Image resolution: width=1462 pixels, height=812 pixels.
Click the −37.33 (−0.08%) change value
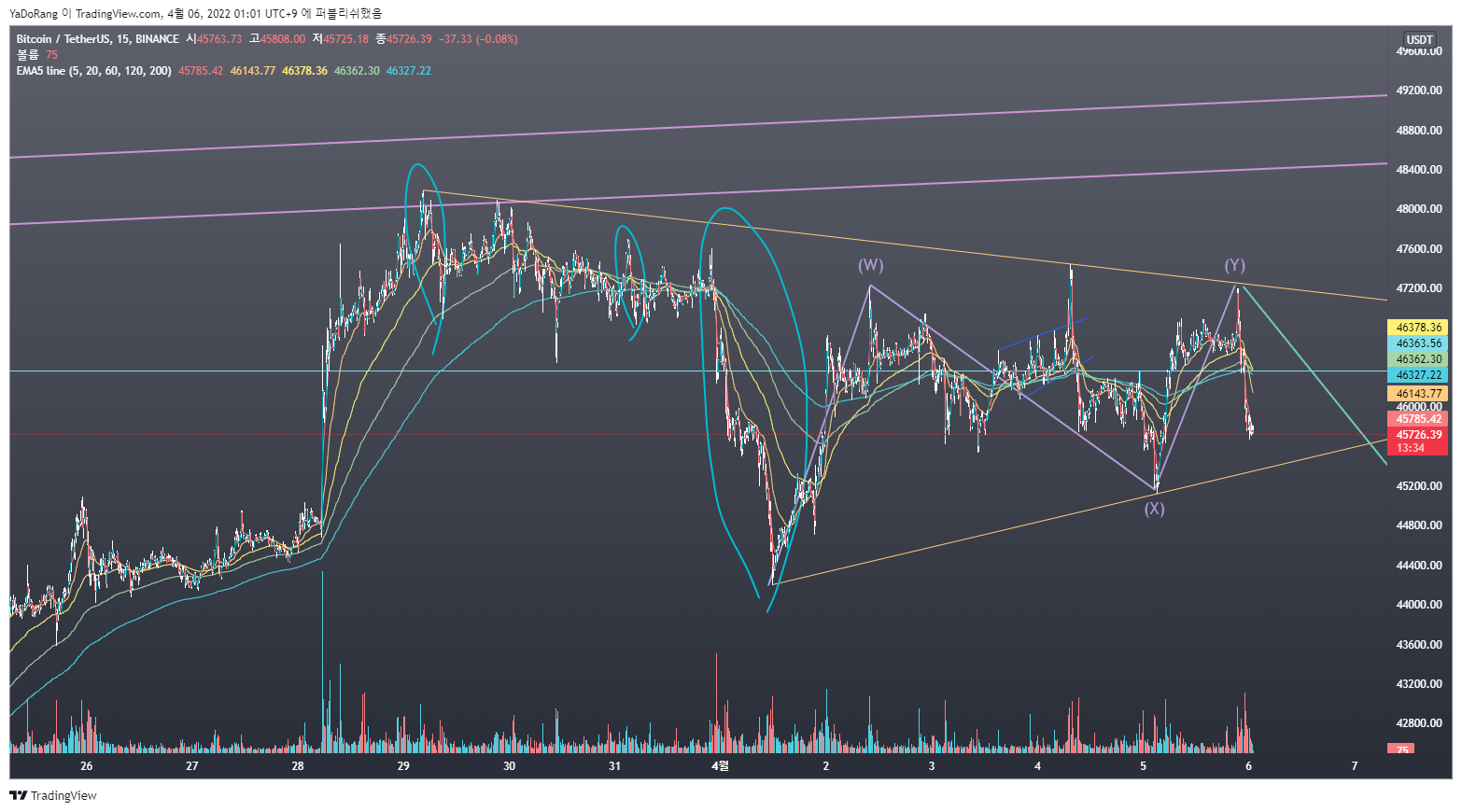click(x=478, y=39)
